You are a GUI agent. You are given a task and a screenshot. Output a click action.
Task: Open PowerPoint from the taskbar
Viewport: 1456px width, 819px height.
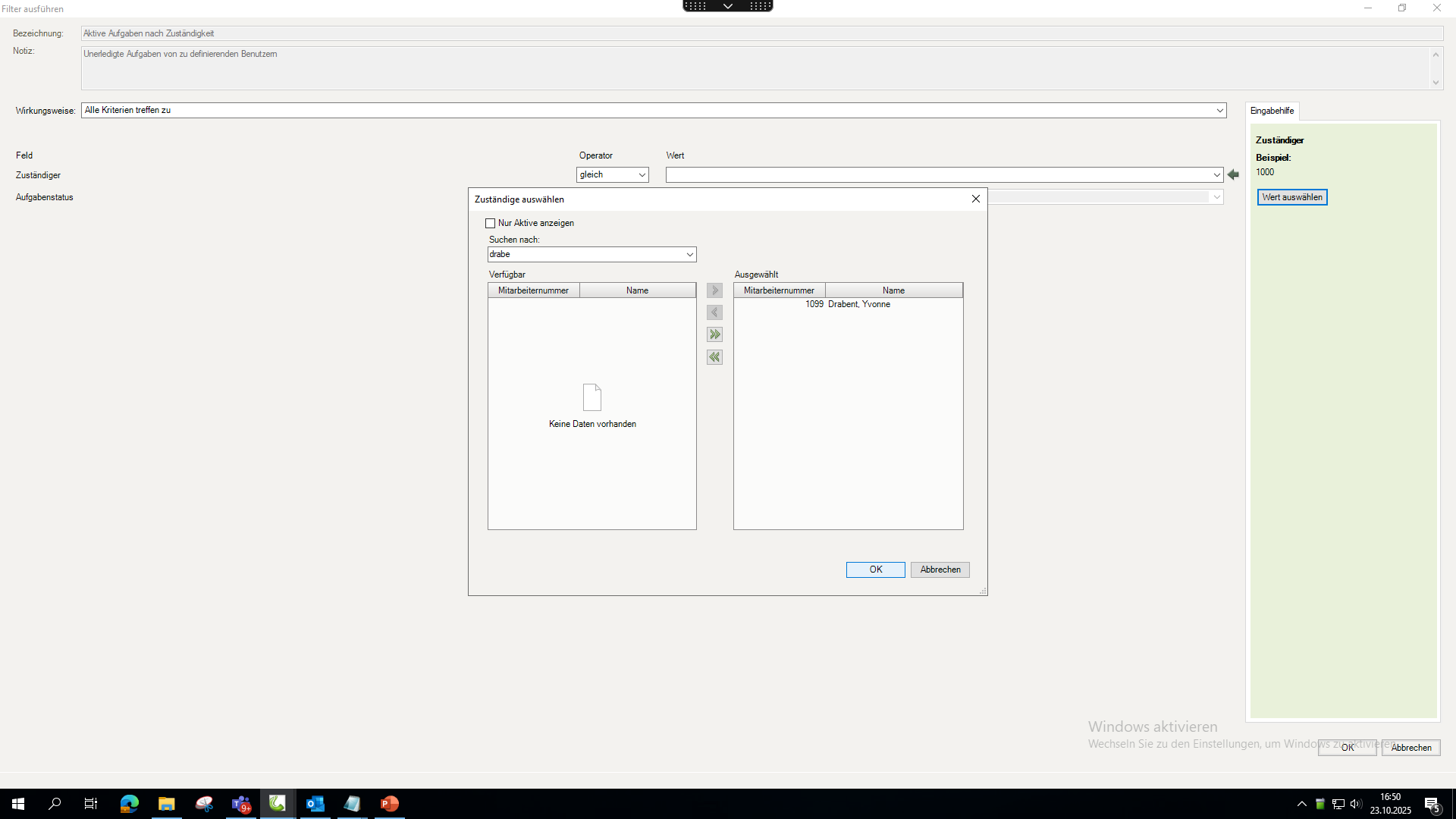[390, 804]
